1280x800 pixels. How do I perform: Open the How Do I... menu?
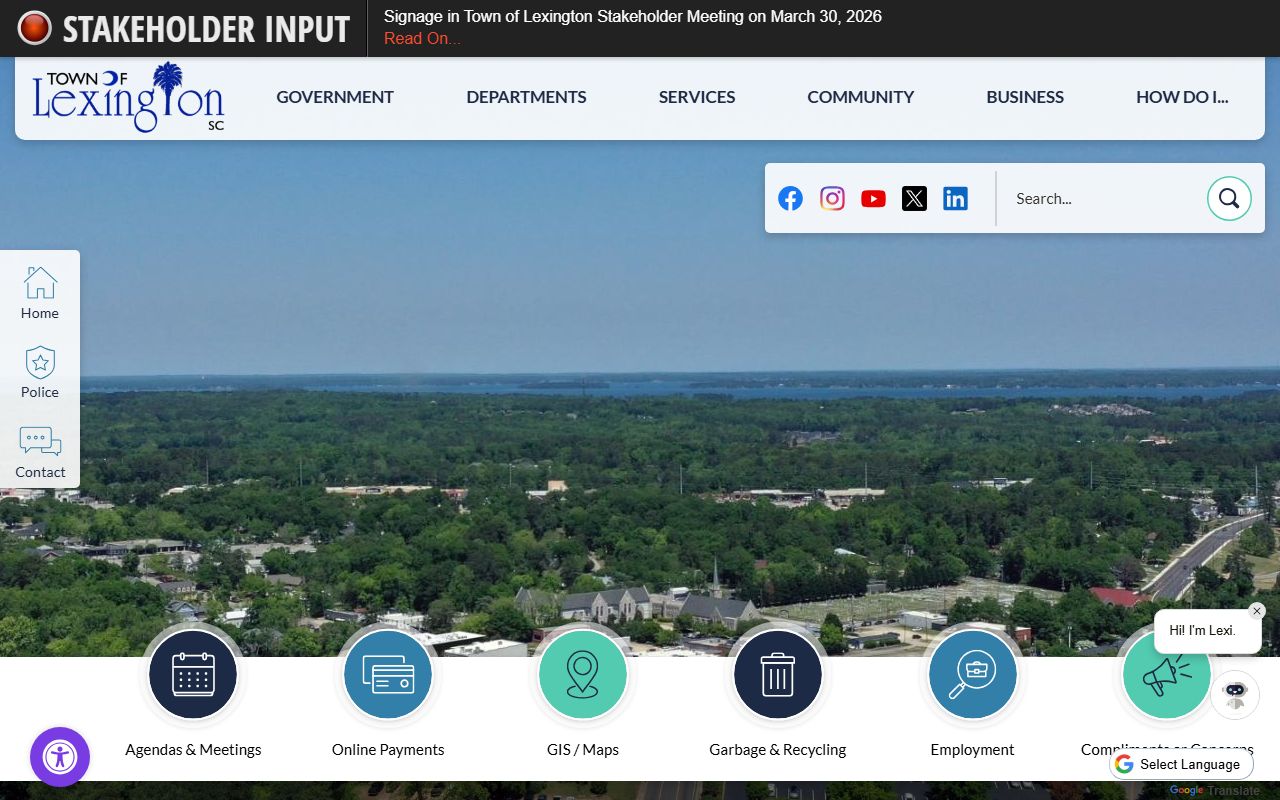point(1181,97)
